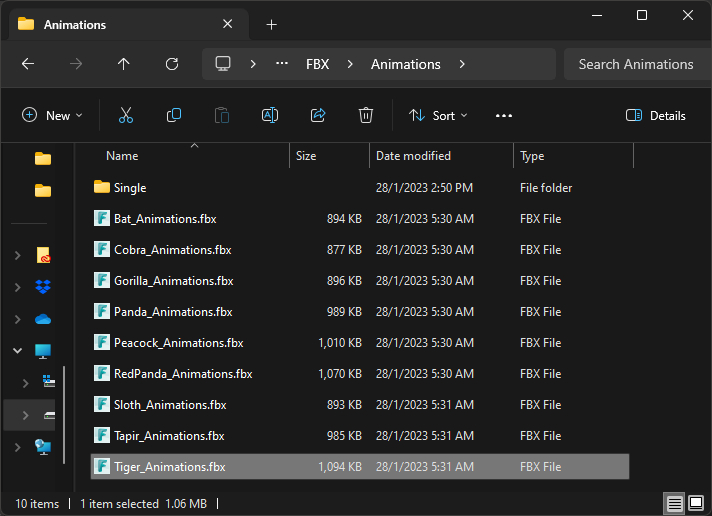
Task: Expand the Dropbox item in navigation pane
Action: click(x=18, y=288)
